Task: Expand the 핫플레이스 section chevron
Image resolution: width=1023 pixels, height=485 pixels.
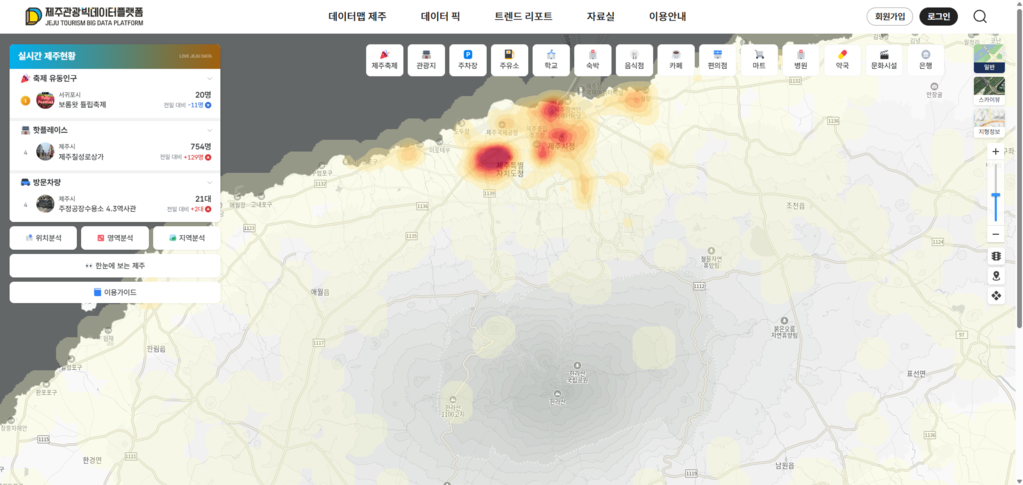Action: coord(210,130)
